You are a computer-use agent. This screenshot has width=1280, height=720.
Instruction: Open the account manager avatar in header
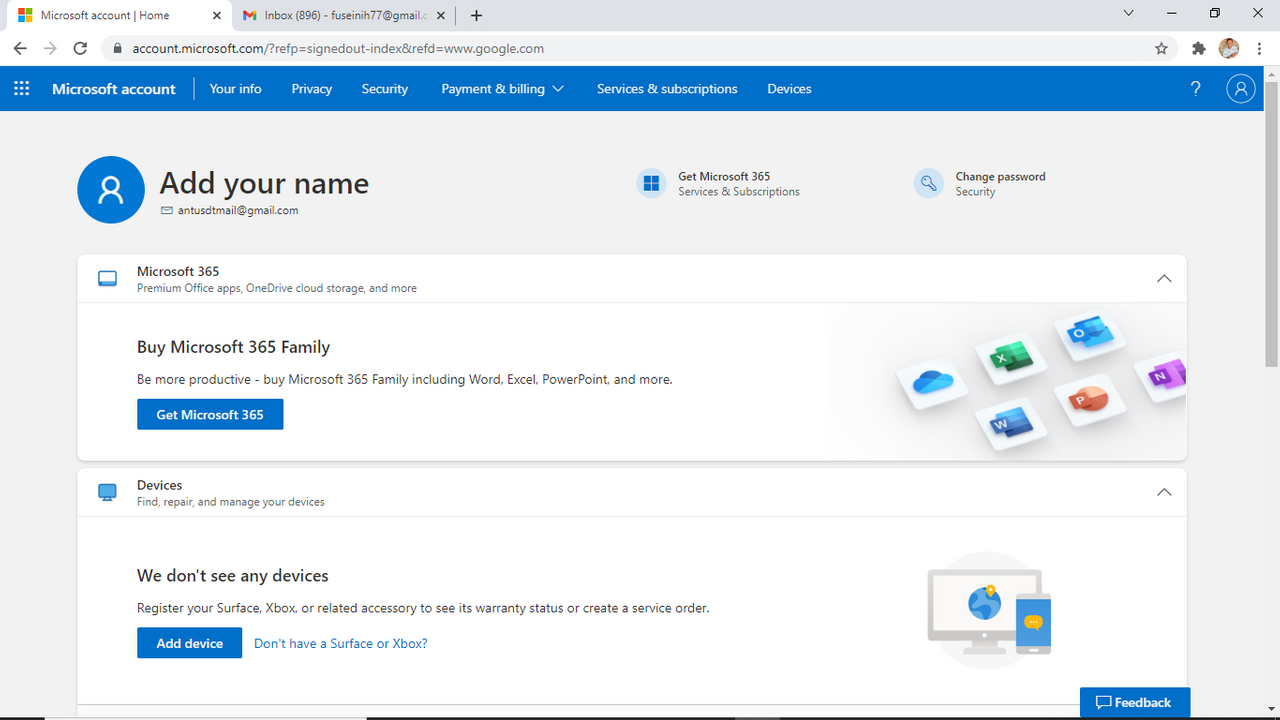pyautogui.click(x=1240, y=89)
